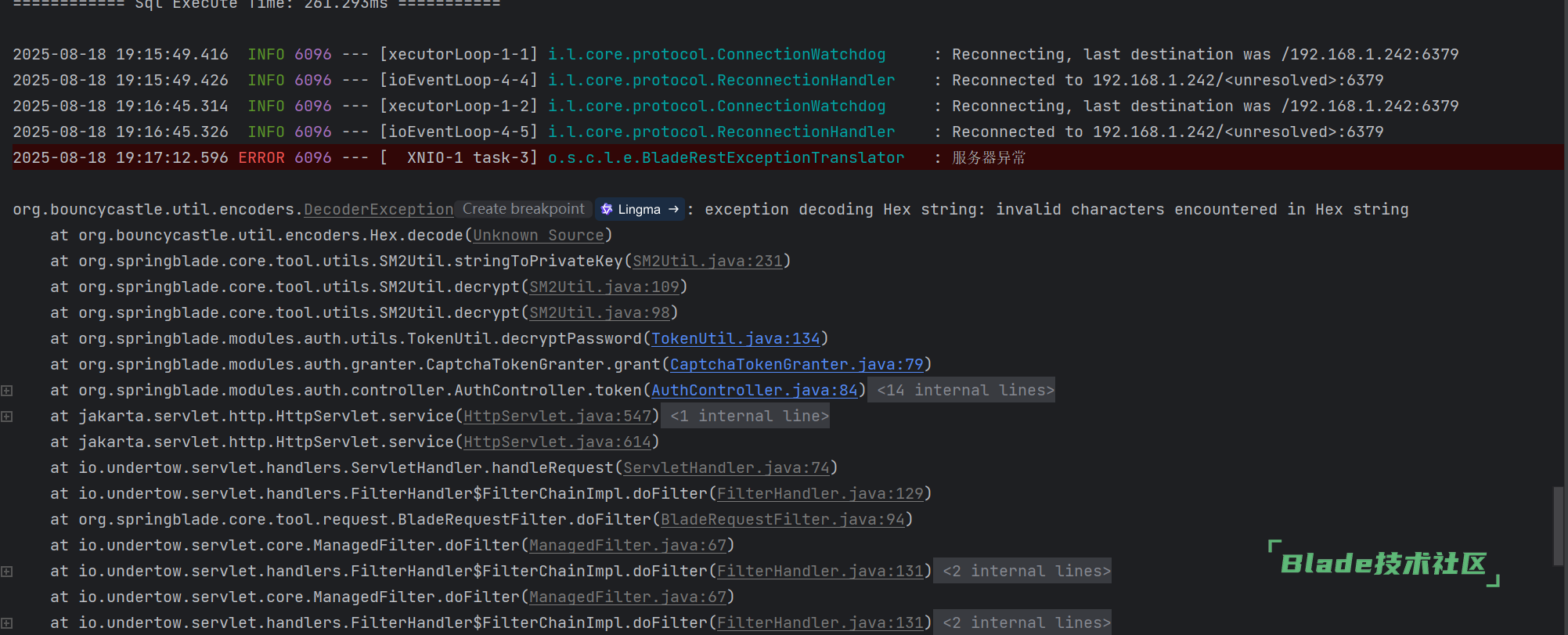This screenshot has height=635, width=1568.
Task: Click Unknown Source link in Hex.decode line
Action: coord(539,235)
